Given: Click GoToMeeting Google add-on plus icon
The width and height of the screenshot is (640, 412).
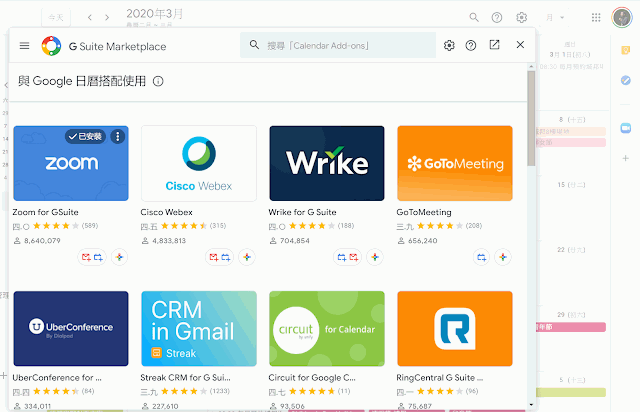Looking at the screenshot, I should 503,257.
